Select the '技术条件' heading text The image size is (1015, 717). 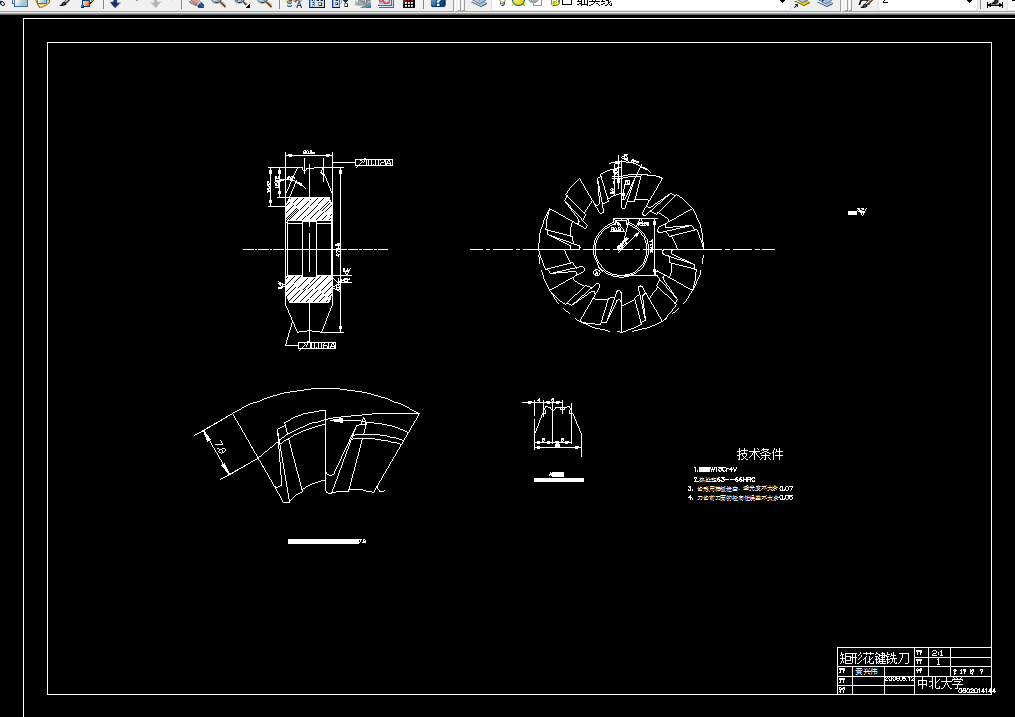(x=760, y=454)
